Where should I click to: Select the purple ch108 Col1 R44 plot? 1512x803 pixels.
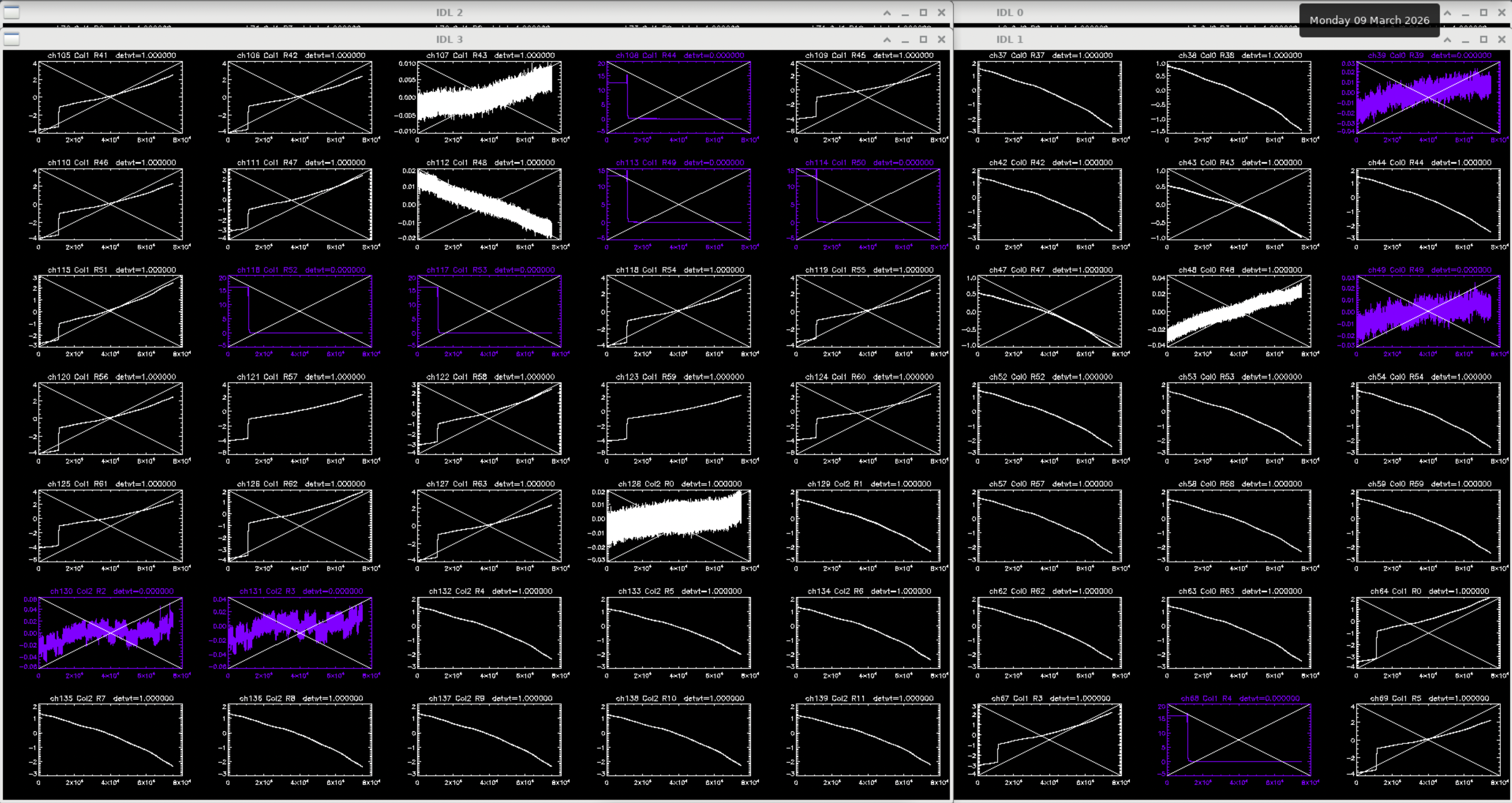pos(679,97)
